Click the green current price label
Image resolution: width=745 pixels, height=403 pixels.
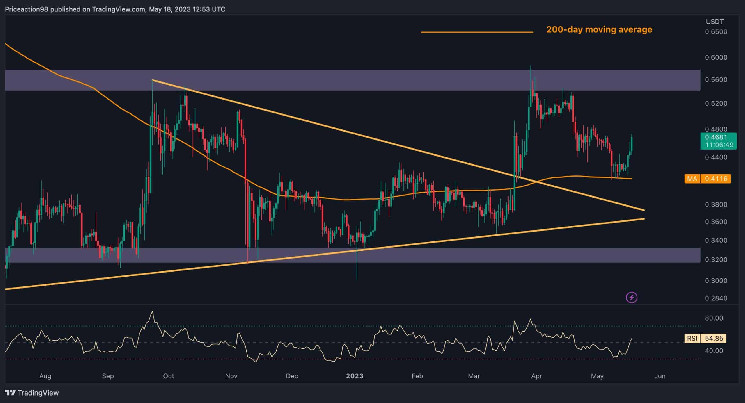[x=718, y=142]
